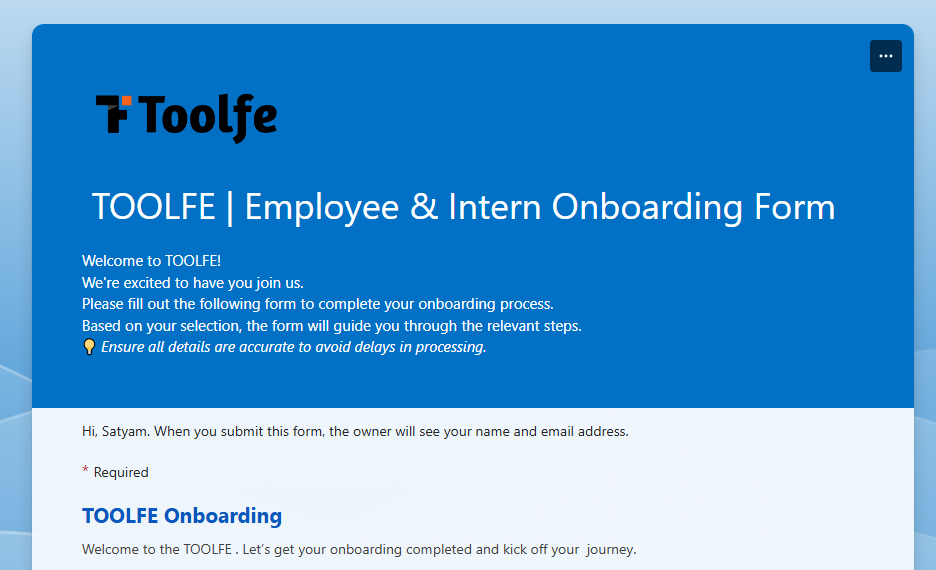Screen dimensions: 936x570
Task: Select the Employee & Intern Onboarding Form title
Action: 463,207
